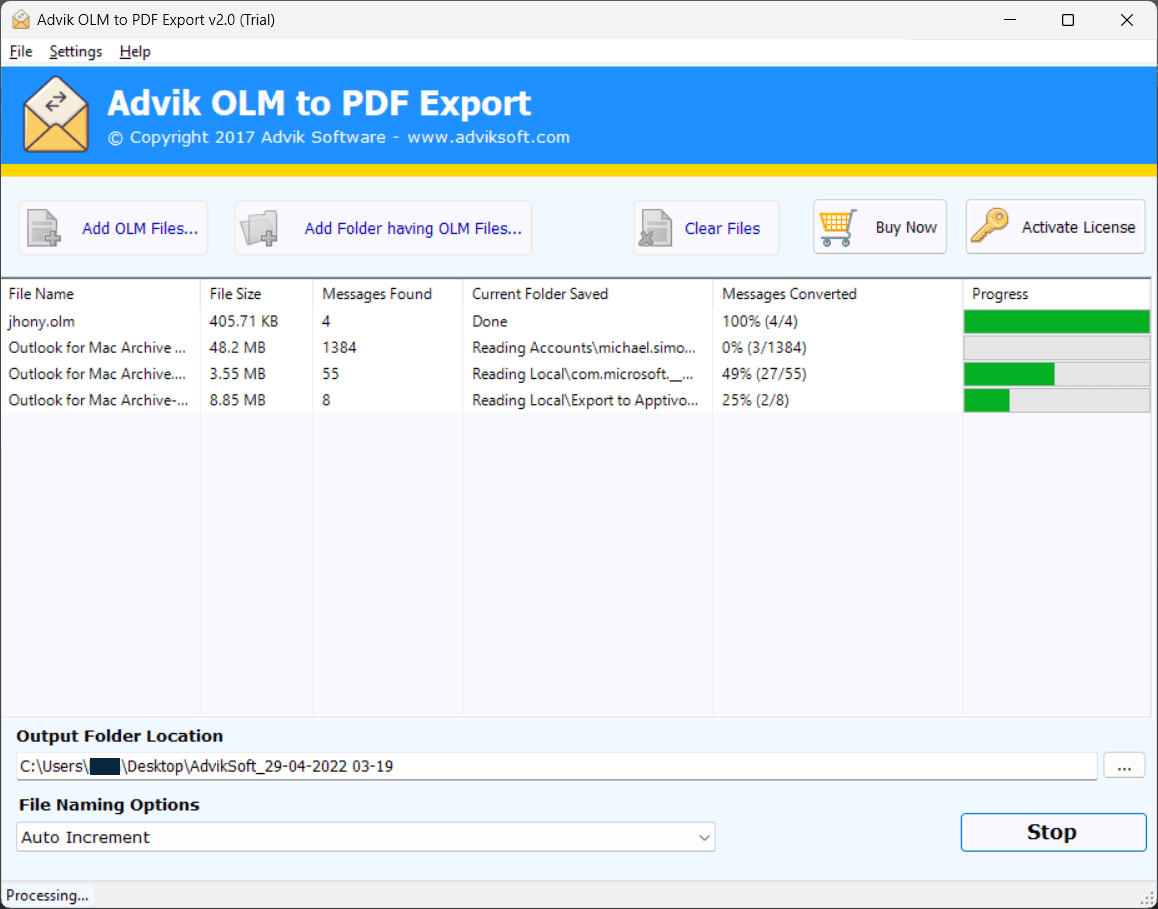This screenshot has height=909, width=1158.
Task: Click the 25% progress bar
Action: 1057,400
